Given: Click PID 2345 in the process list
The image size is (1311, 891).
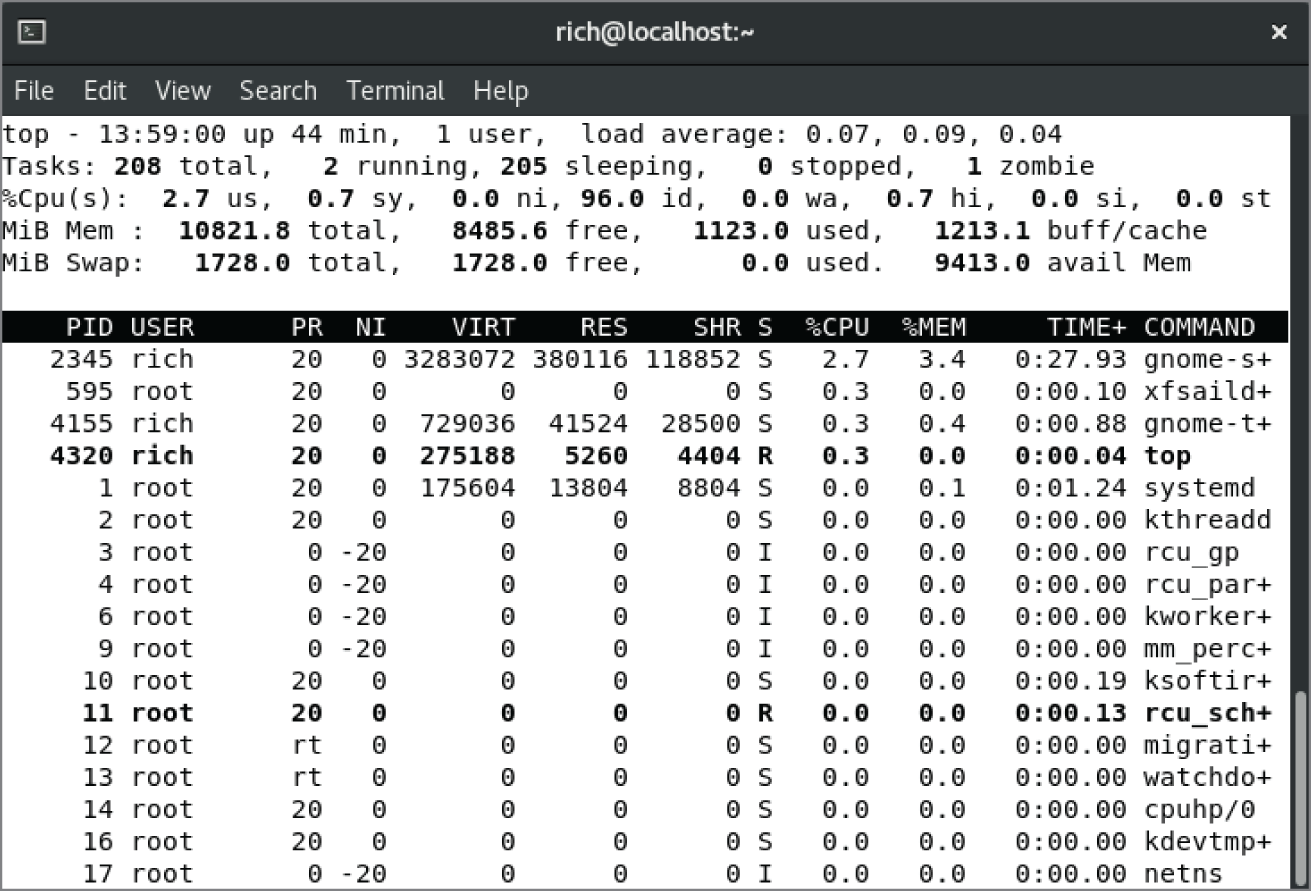Looking at the screenshot, I should (x=81, y=359).
